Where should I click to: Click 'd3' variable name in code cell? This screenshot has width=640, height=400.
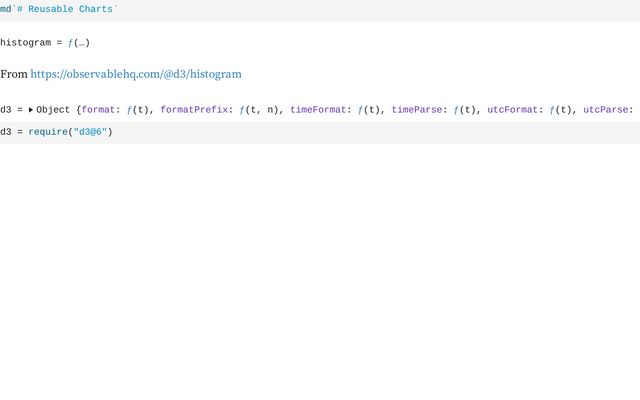pos(5,132)
